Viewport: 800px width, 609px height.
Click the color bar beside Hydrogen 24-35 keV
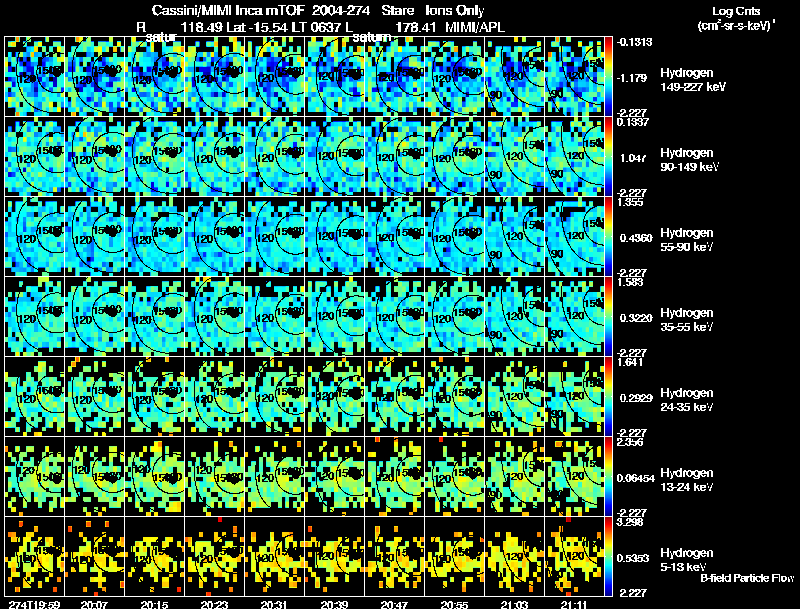click(x=608, y=397)
